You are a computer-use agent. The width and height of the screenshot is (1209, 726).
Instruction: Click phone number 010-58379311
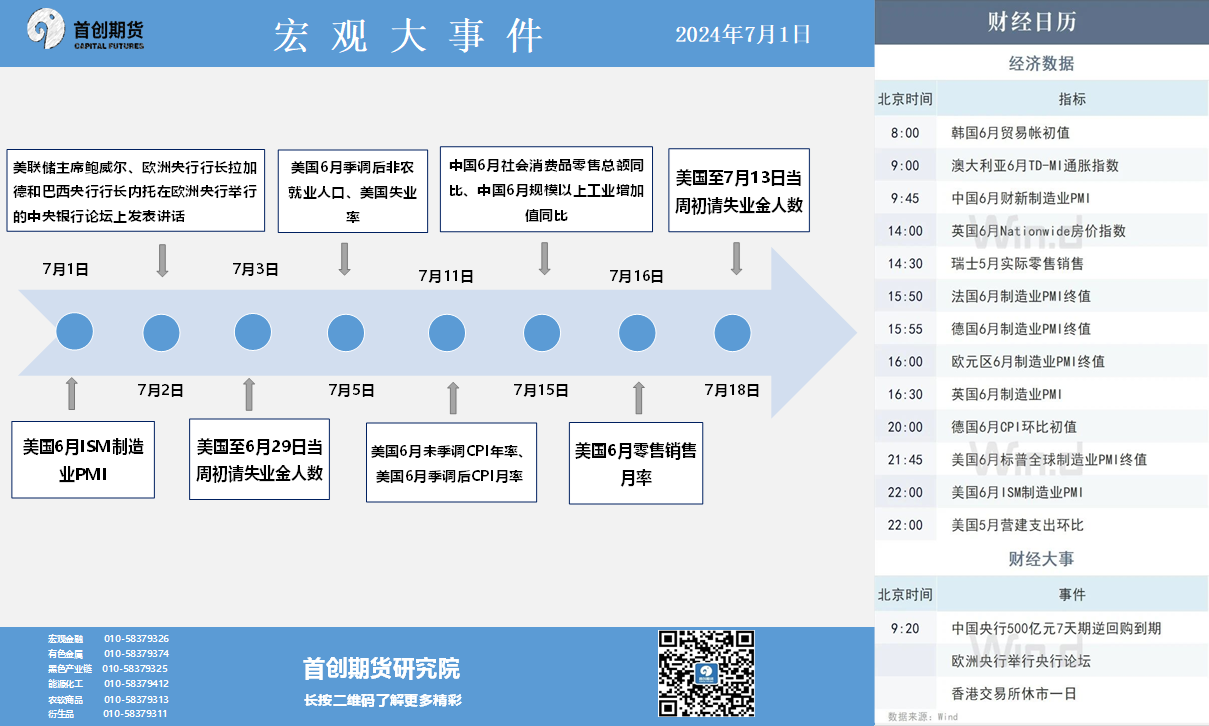point(136,714)
